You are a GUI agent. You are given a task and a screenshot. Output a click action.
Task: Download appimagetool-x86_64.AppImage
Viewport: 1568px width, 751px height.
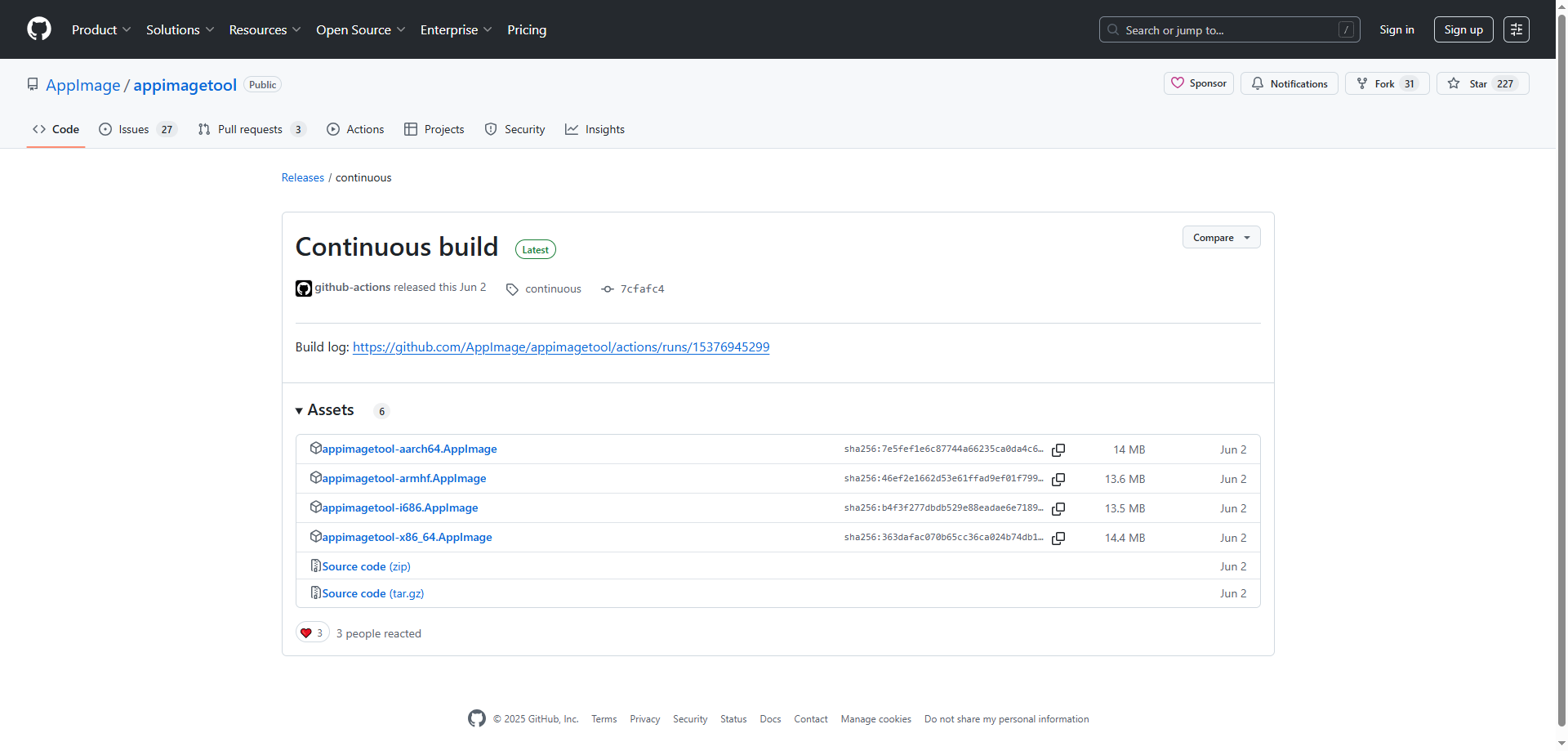[407, 537]
